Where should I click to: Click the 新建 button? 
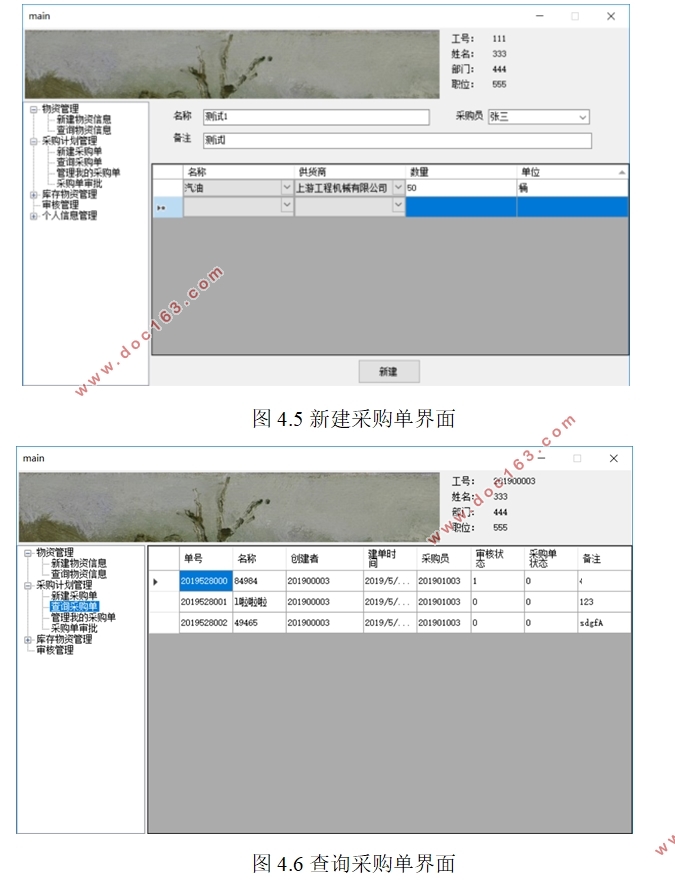click(x=389, y=372)
